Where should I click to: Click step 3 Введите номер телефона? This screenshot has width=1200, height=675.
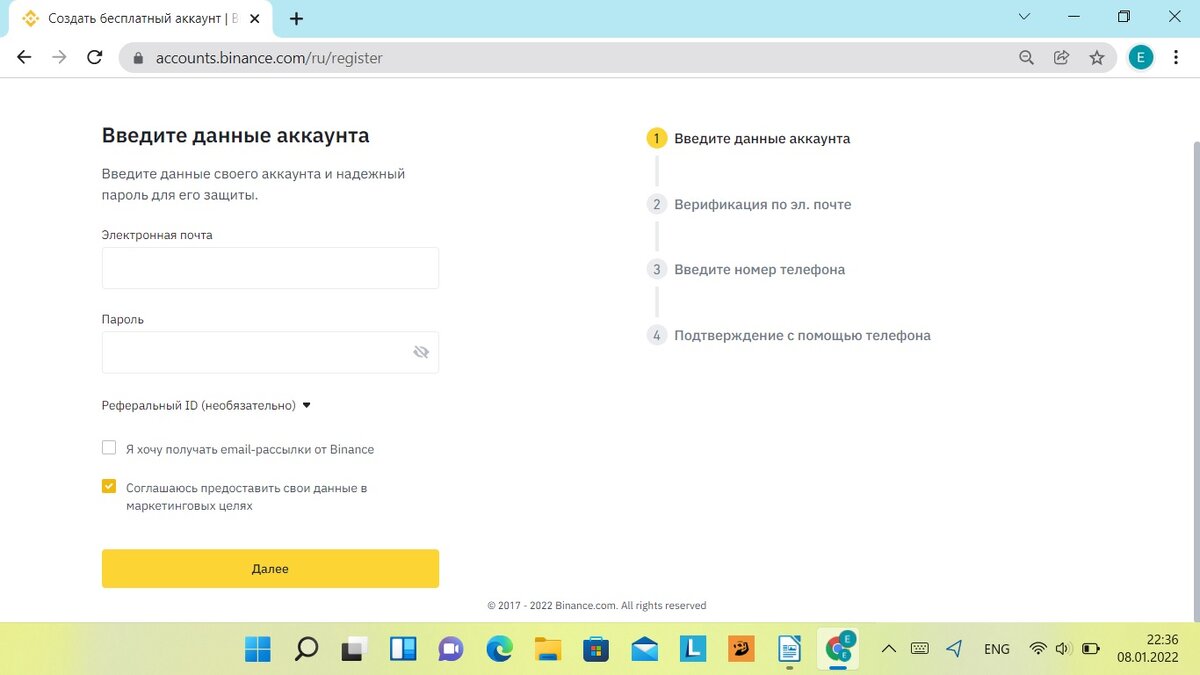tap(746, 269)
